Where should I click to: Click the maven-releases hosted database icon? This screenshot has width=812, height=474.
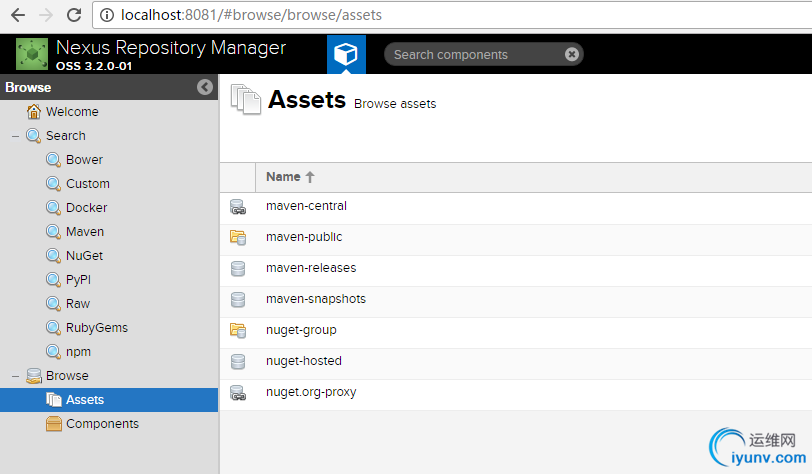(x=238, y=268)
